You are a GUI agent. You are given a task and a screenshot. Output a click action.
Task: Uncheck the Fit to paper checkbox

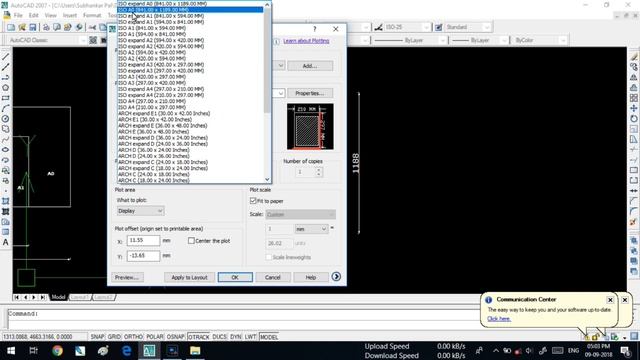click(253, 201)
